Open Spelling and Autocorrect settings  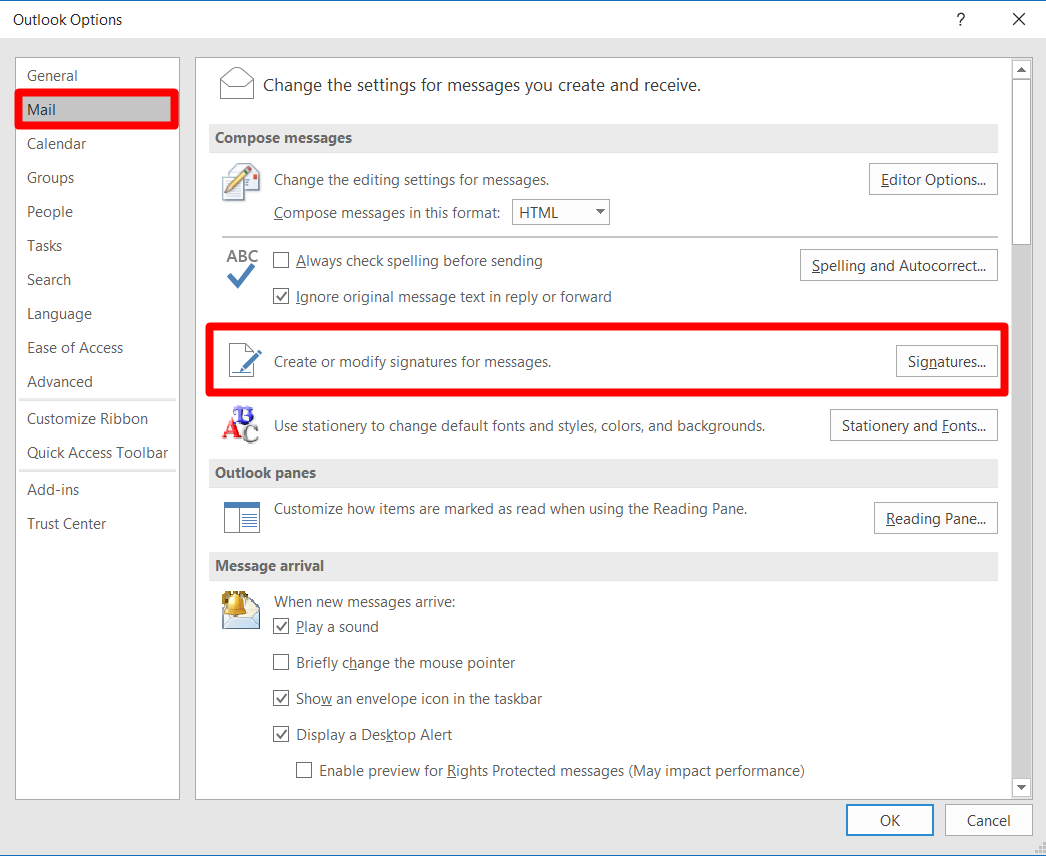[x=899, y=266]
